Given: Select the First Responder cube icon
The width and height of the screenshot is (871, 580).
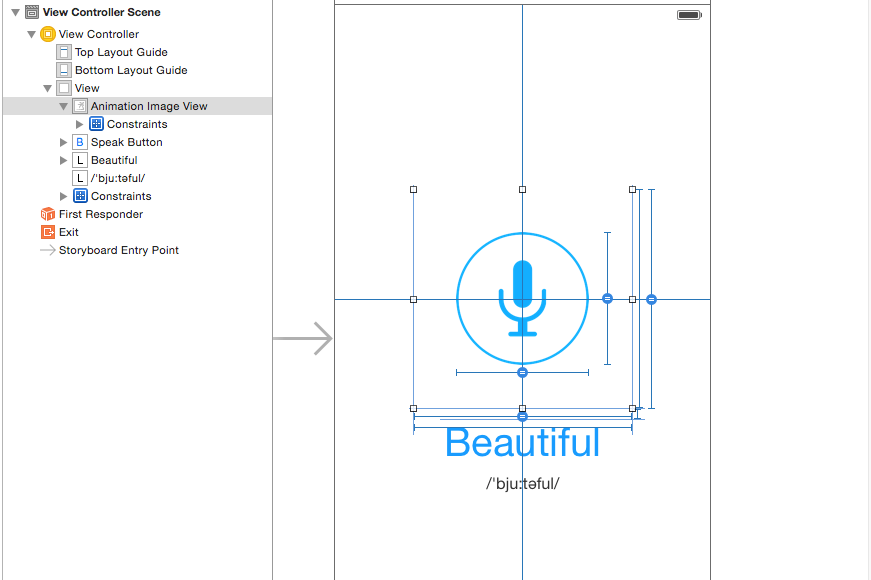Looking at the screenshot, I should pyautogui.click(x=48, y=214).
